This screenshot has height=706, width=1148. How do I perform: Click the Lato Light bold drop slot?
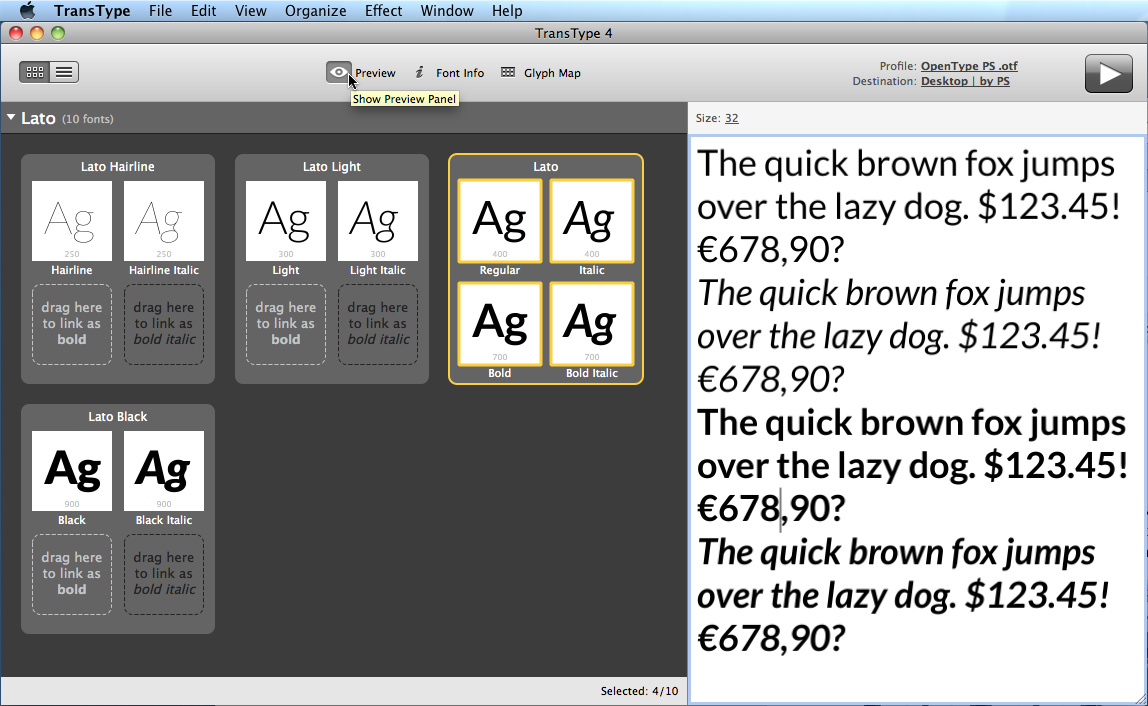(x=286, y=324)
